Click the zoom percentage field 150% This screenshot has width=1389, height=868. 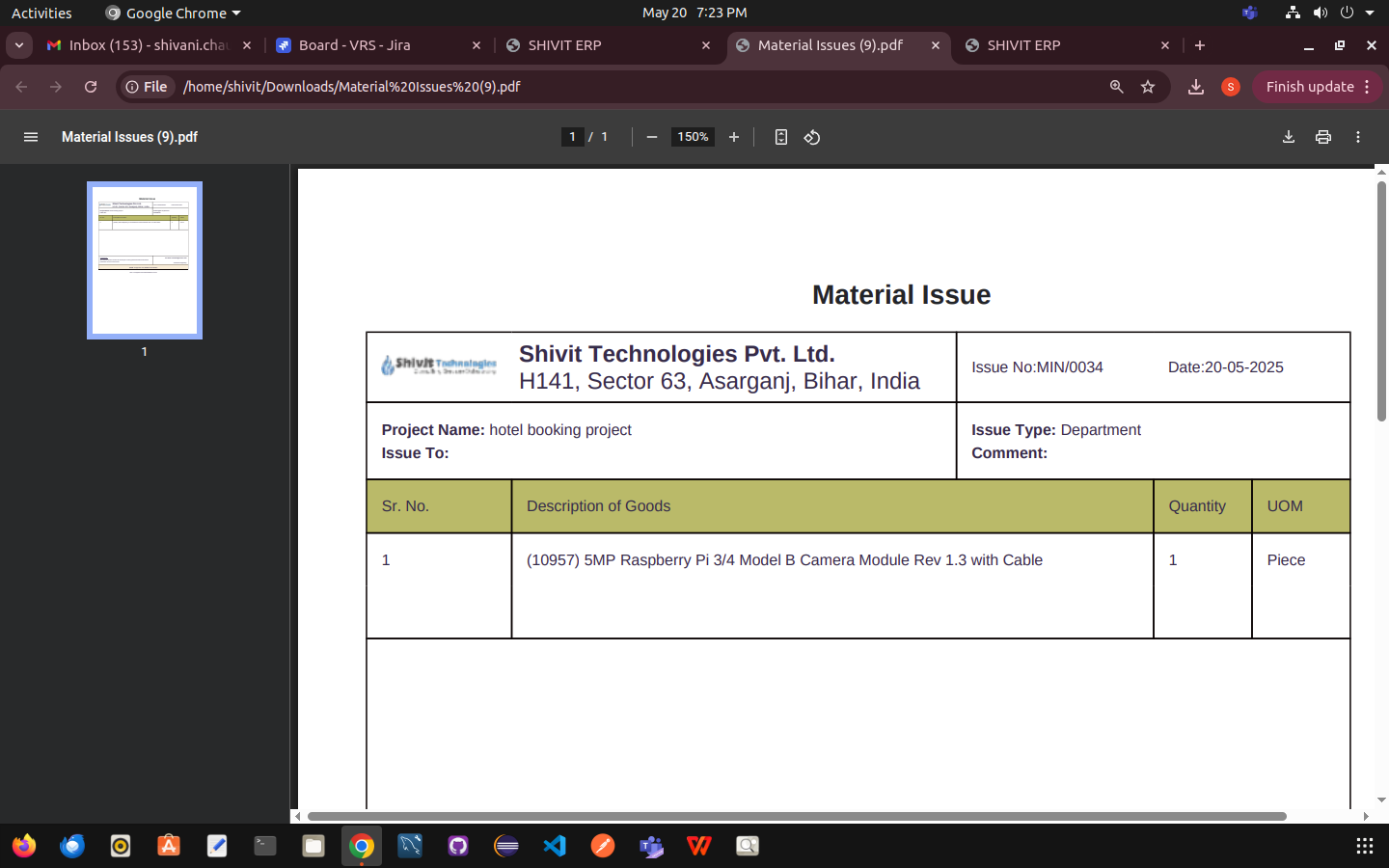(693, 137)
